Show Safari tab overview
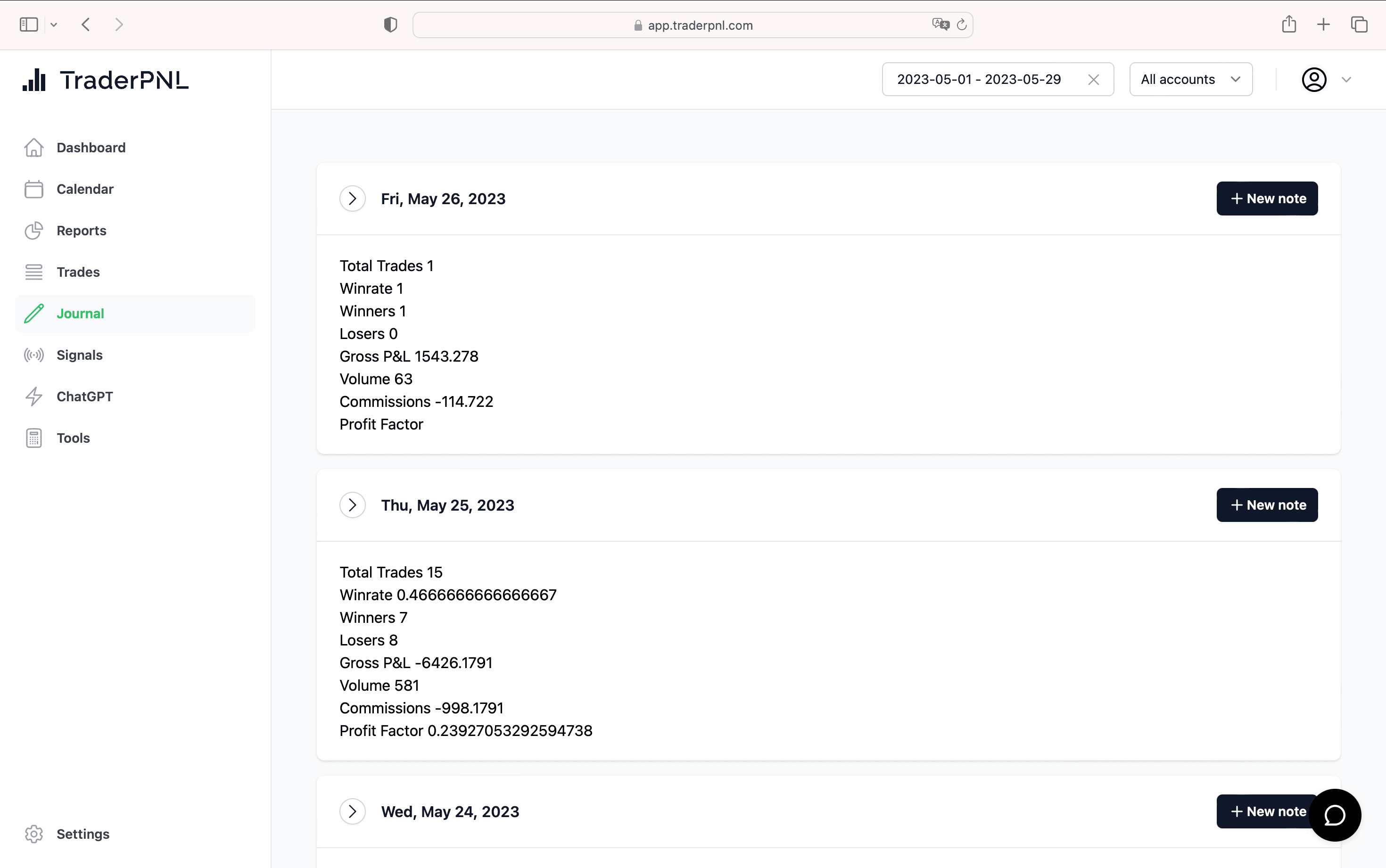This screenshot has width=1386, height=868. click(1359, 25)
